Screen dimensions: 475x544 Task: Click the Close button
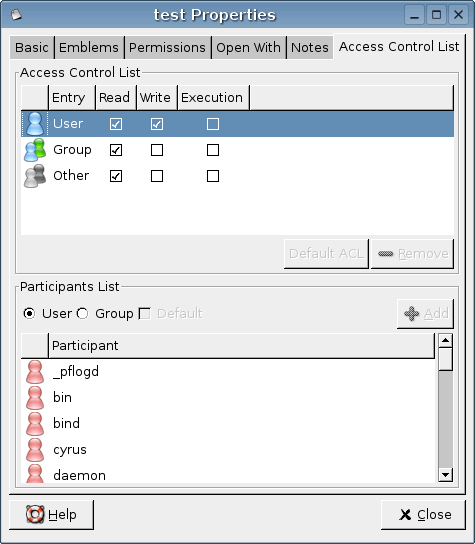click(423, 515)
